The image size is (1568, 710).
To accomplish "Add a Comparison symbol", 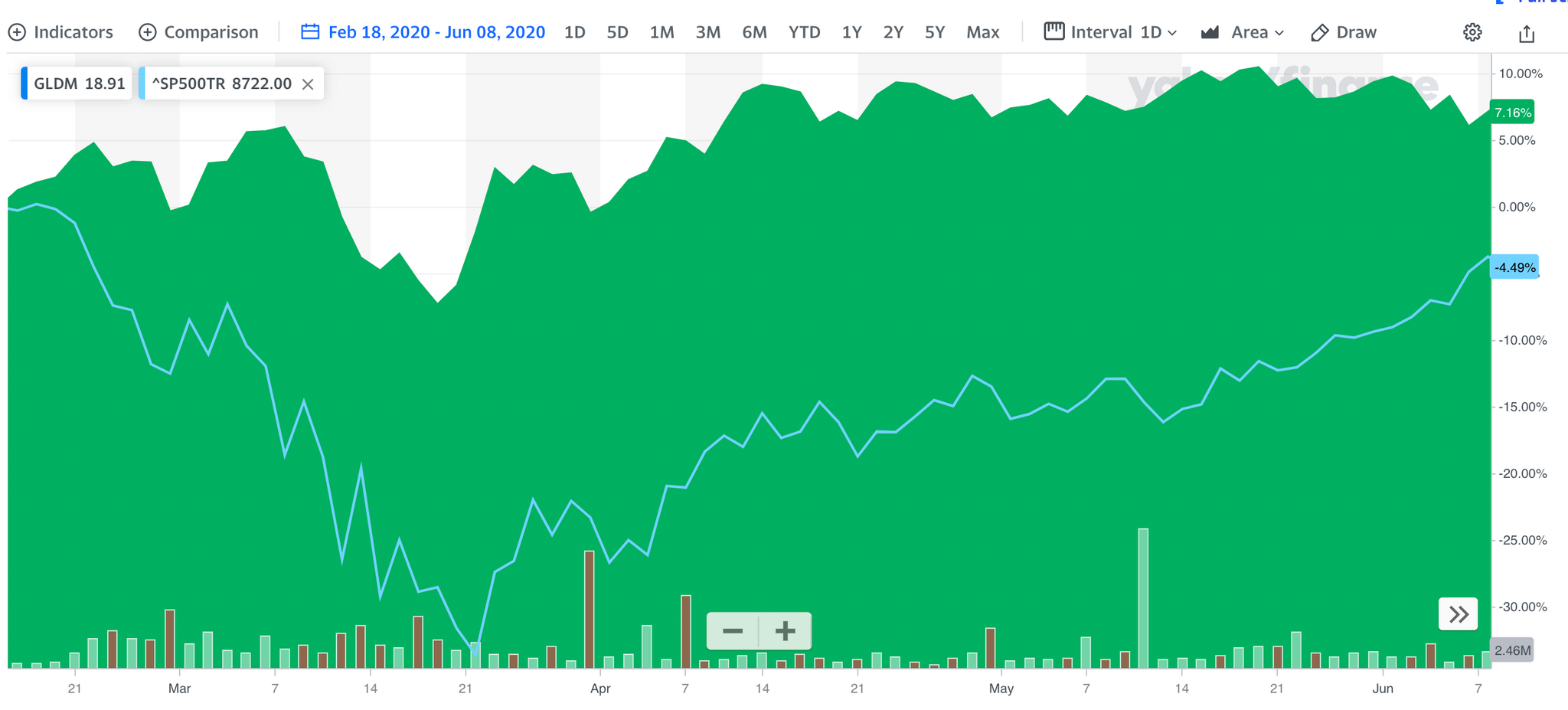I will click(x=198, y=32).
